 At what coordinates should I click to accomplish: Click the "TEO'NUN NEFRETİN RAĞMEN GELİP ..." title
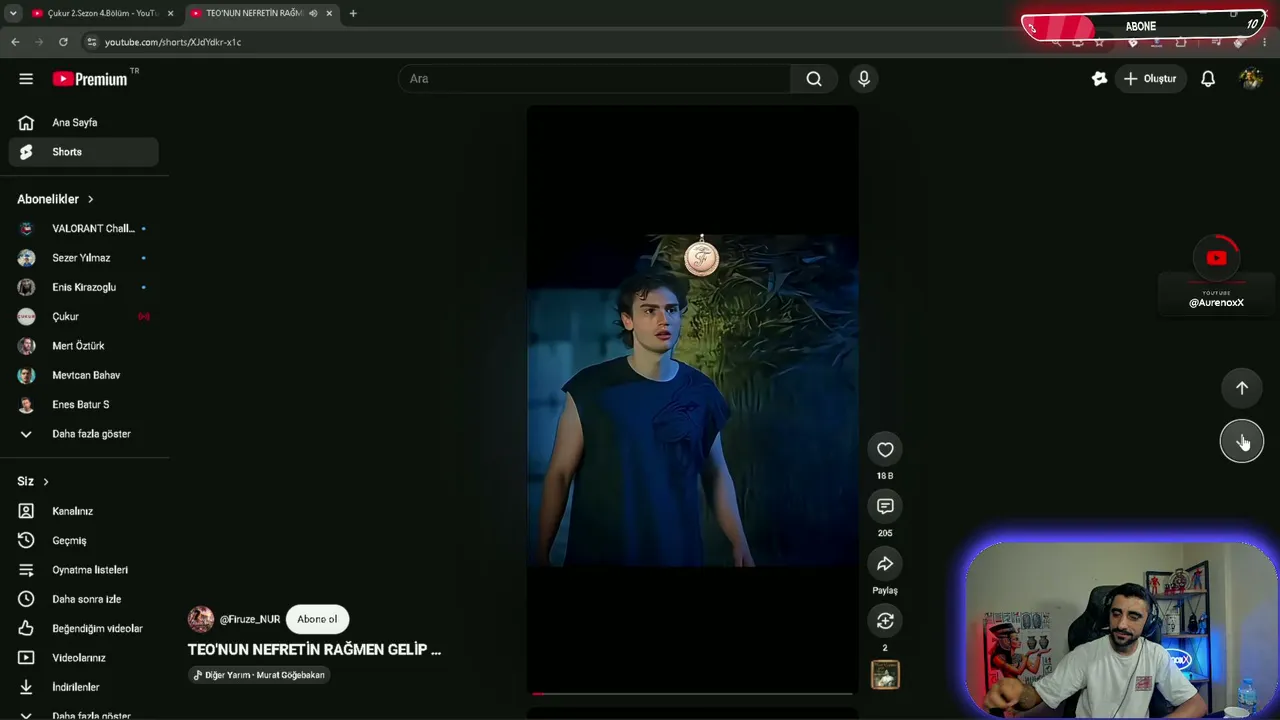(x=314, y=650)
